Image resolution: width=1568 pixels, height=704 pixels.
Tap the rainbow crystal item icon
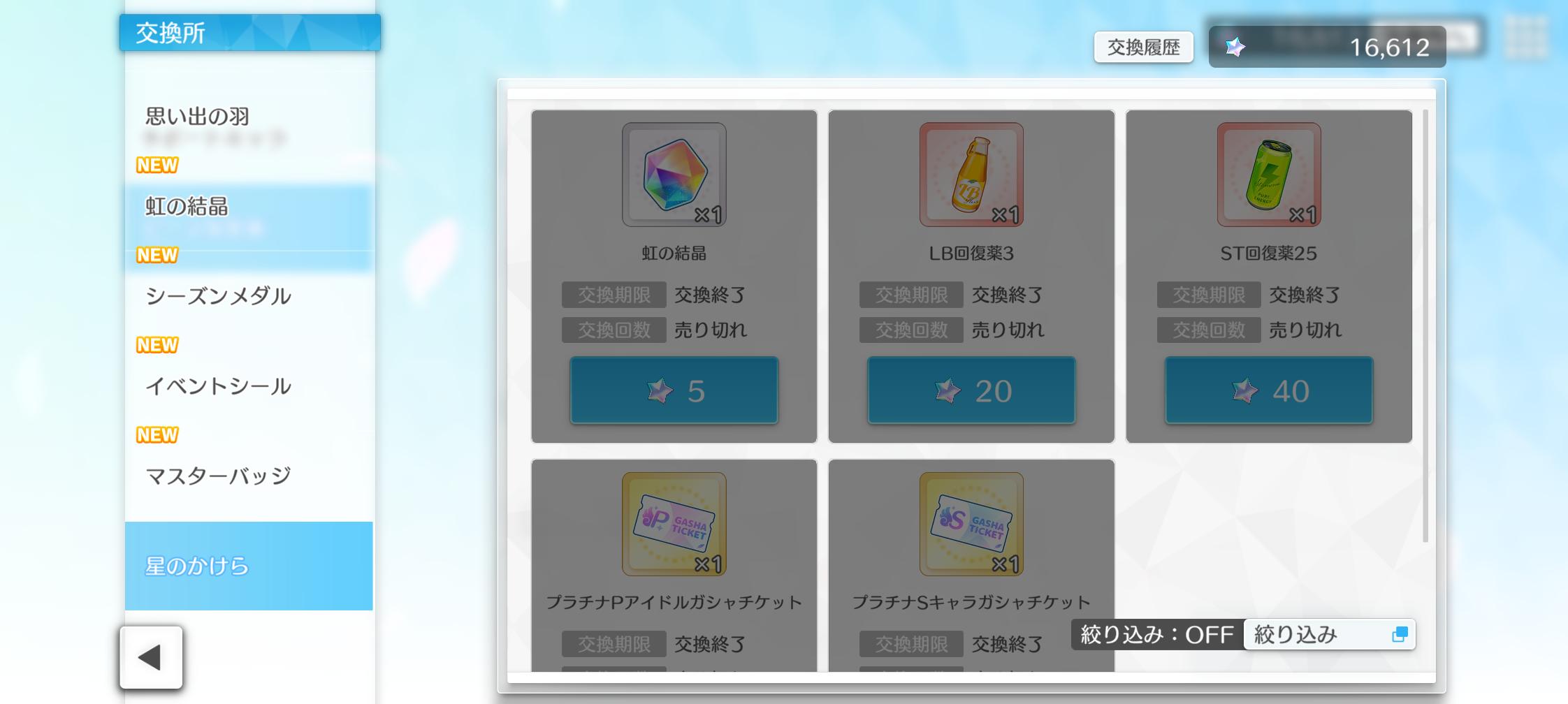[674, 175]
